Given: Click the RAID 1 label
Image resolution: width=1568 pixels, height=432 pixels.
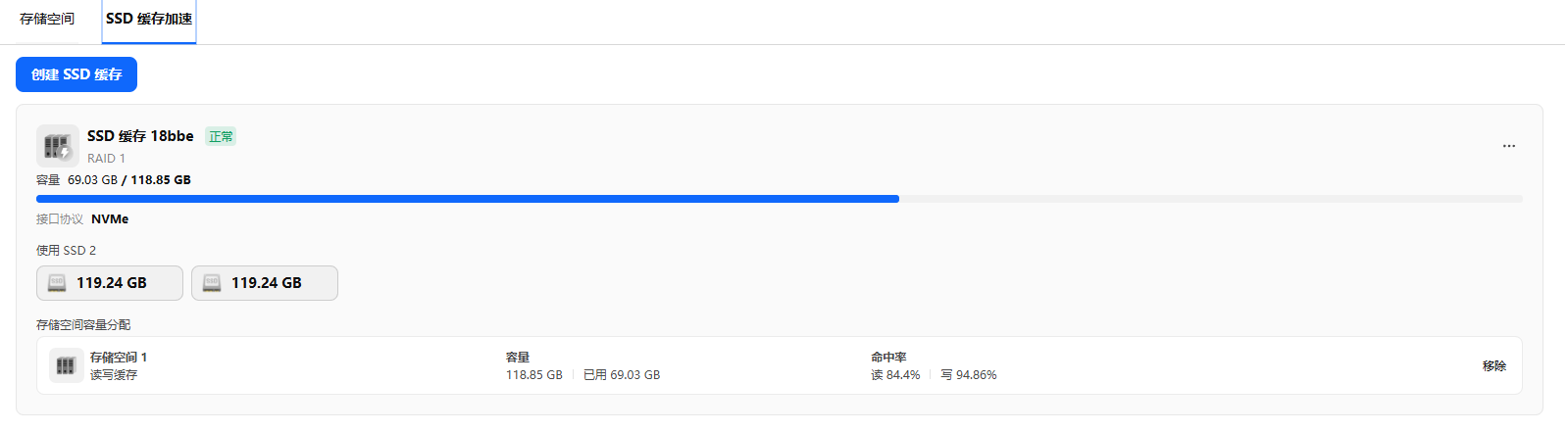Looking at the screenshot, I should [106, 159].
